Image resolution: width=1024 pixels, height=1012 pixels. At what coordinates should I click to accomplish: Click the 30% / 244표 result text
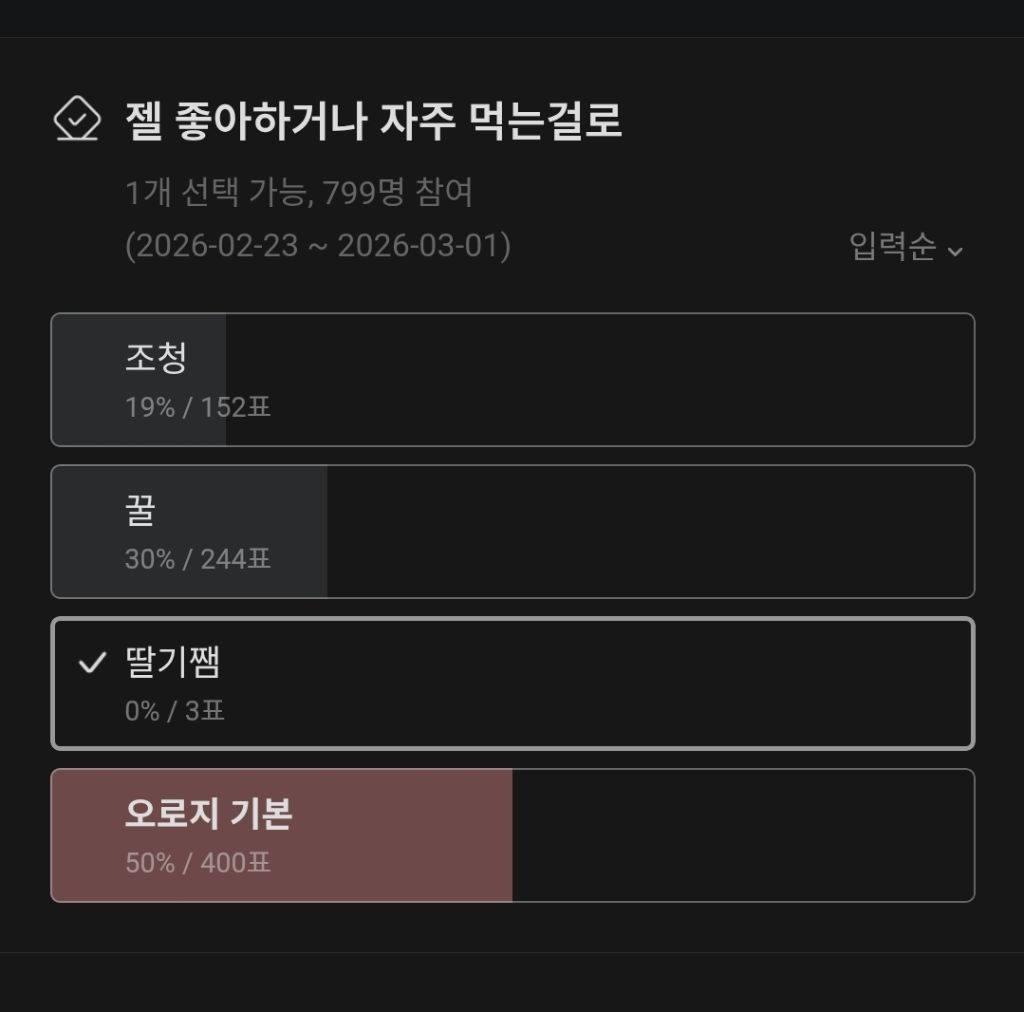click(x=198, y=560)
